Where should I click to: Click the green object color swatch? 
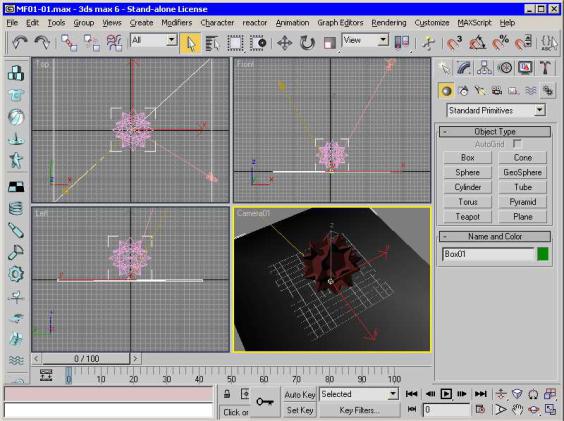click(542, 254)
